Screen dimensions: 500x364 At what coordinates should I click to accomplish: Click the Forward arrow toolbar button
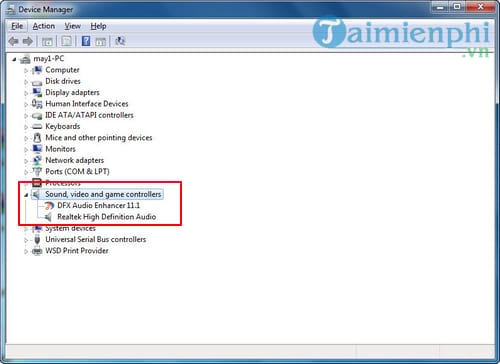(28, 41)
